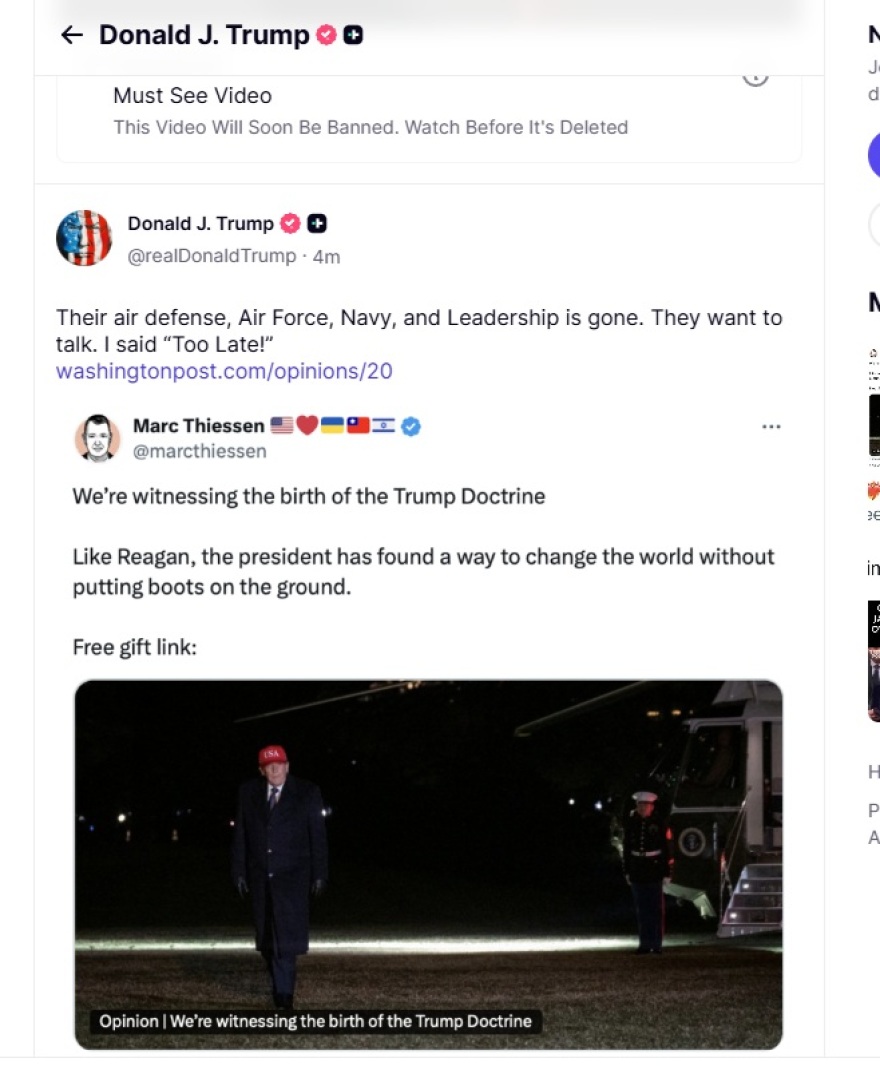This screenshot has width=880, height=1066.
Task: Click the back arrow in the header
Action: (71, 36)
